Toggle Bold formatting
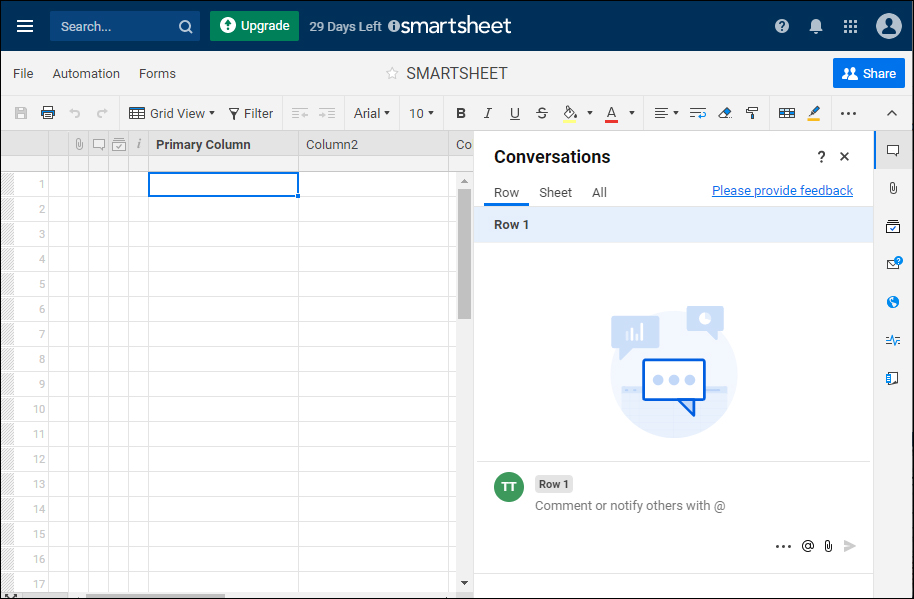This screenshot has height=599, width=914. [460, 113]
